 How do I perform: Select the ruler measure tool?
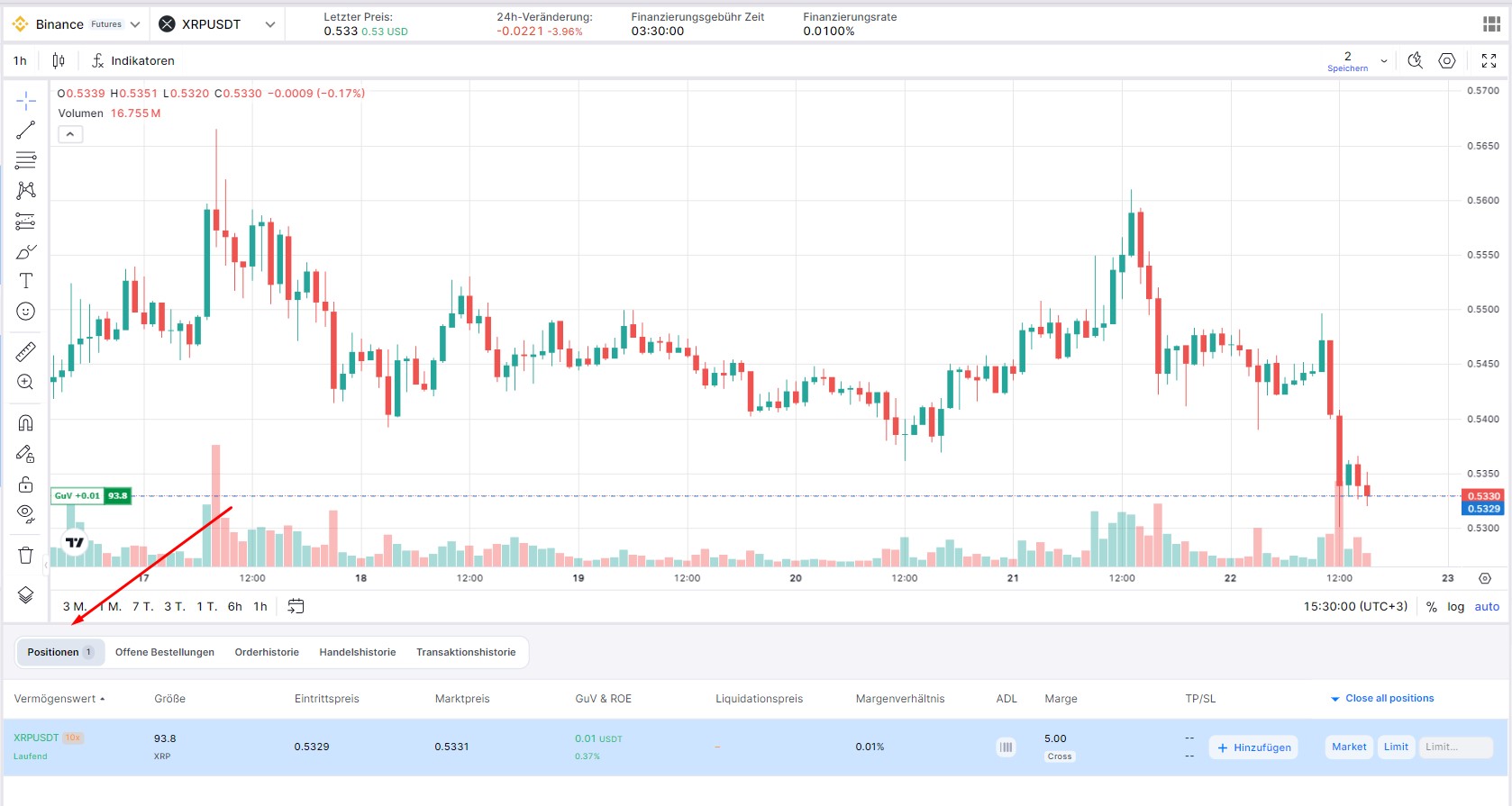coord(25,351)
